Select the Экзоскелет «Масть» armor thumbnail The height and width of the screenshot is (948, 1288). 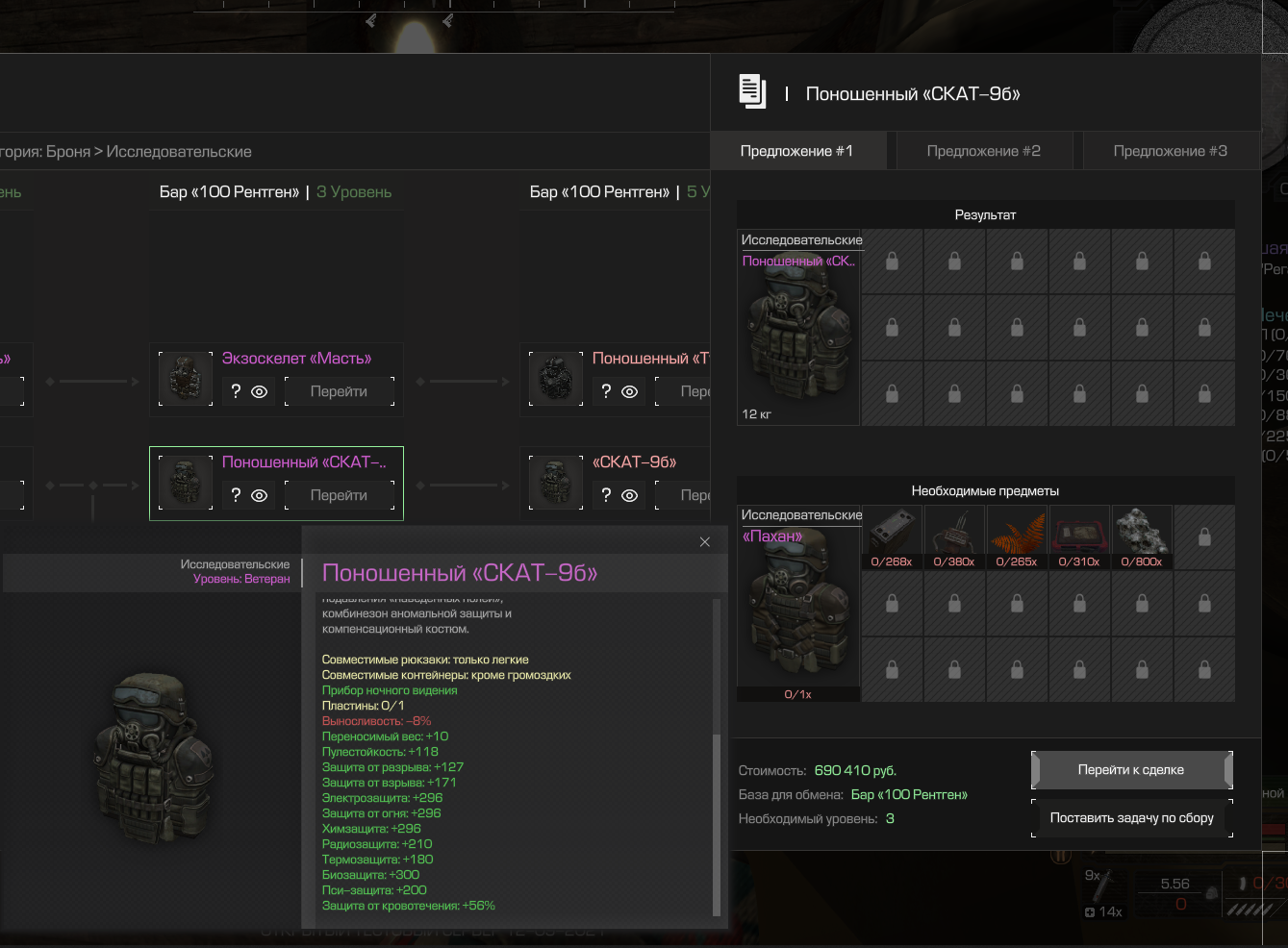[186, 378]
